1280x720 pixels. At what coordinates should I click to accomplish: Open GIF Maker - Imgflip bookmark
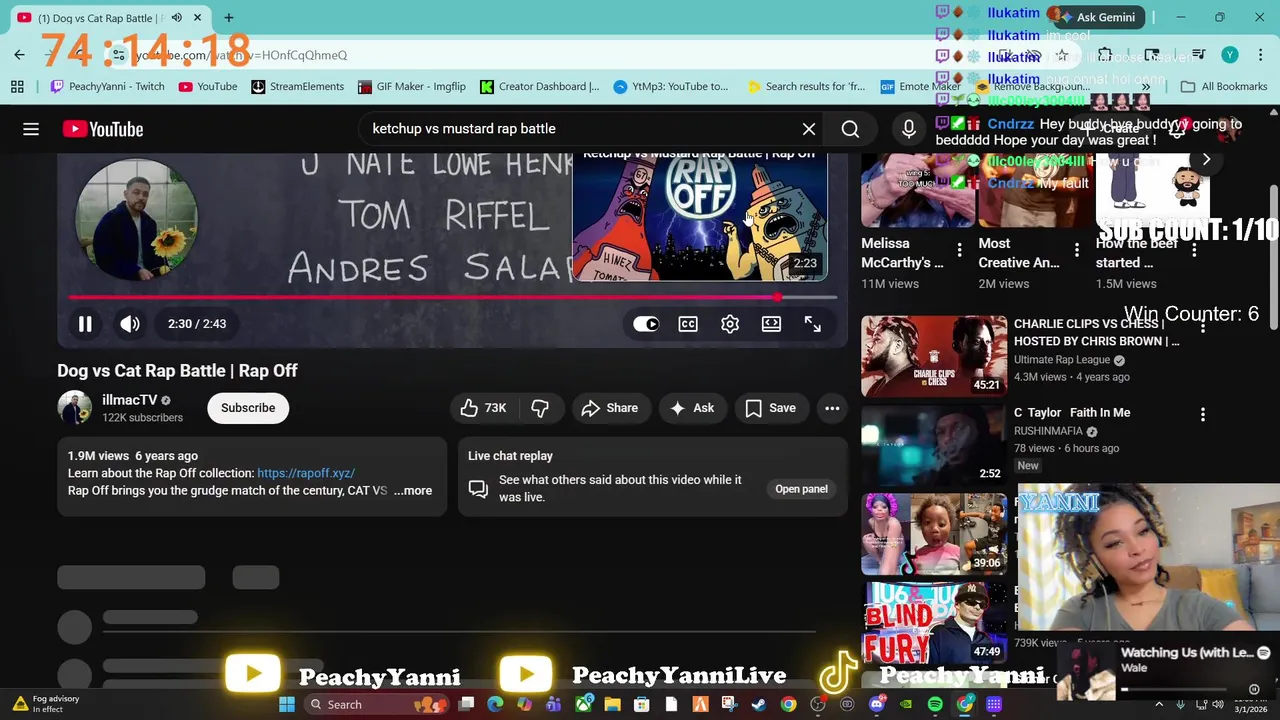click(x=411, y=87)
